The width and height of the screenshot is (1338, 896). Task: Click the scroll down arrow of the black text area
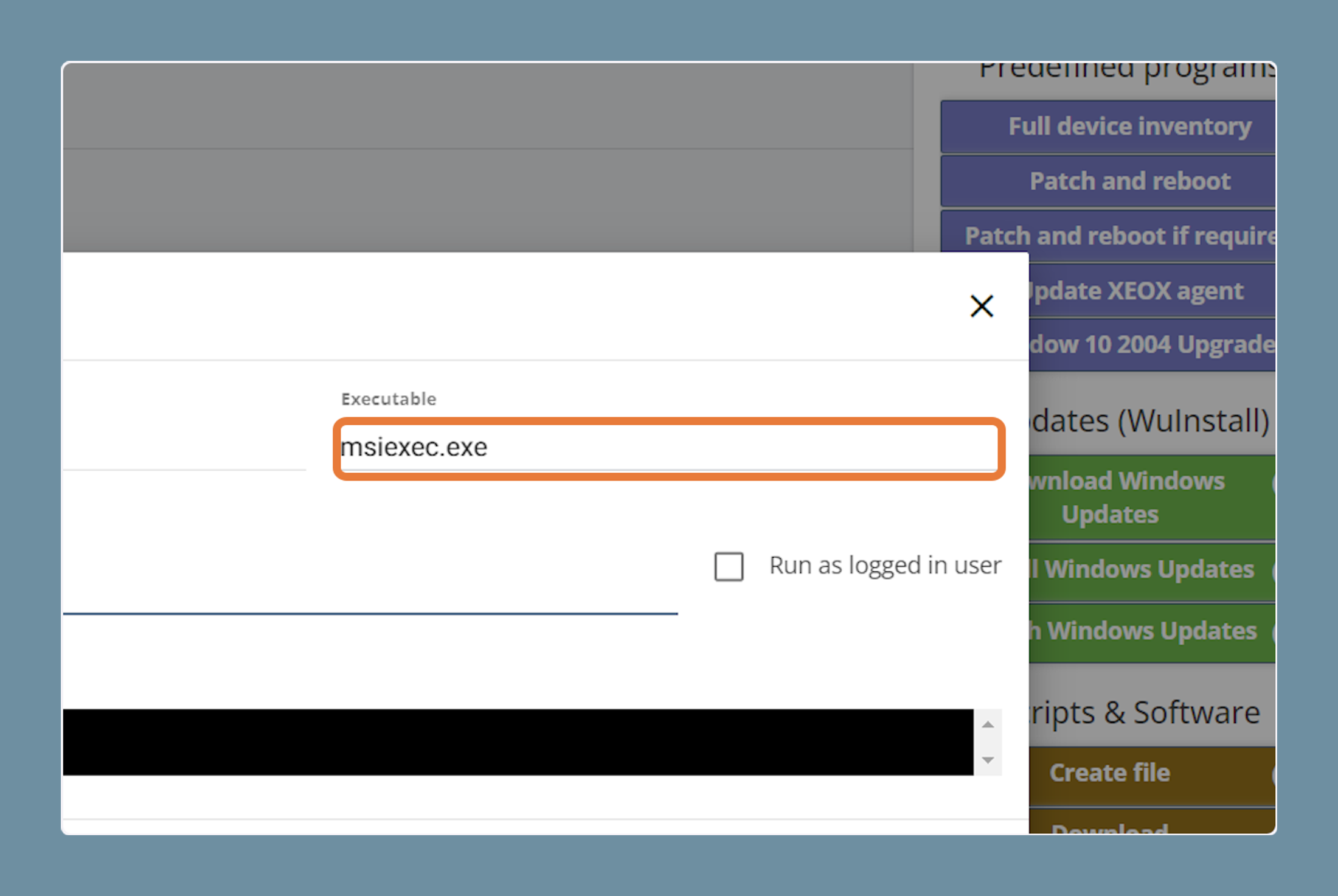[988, 760]
